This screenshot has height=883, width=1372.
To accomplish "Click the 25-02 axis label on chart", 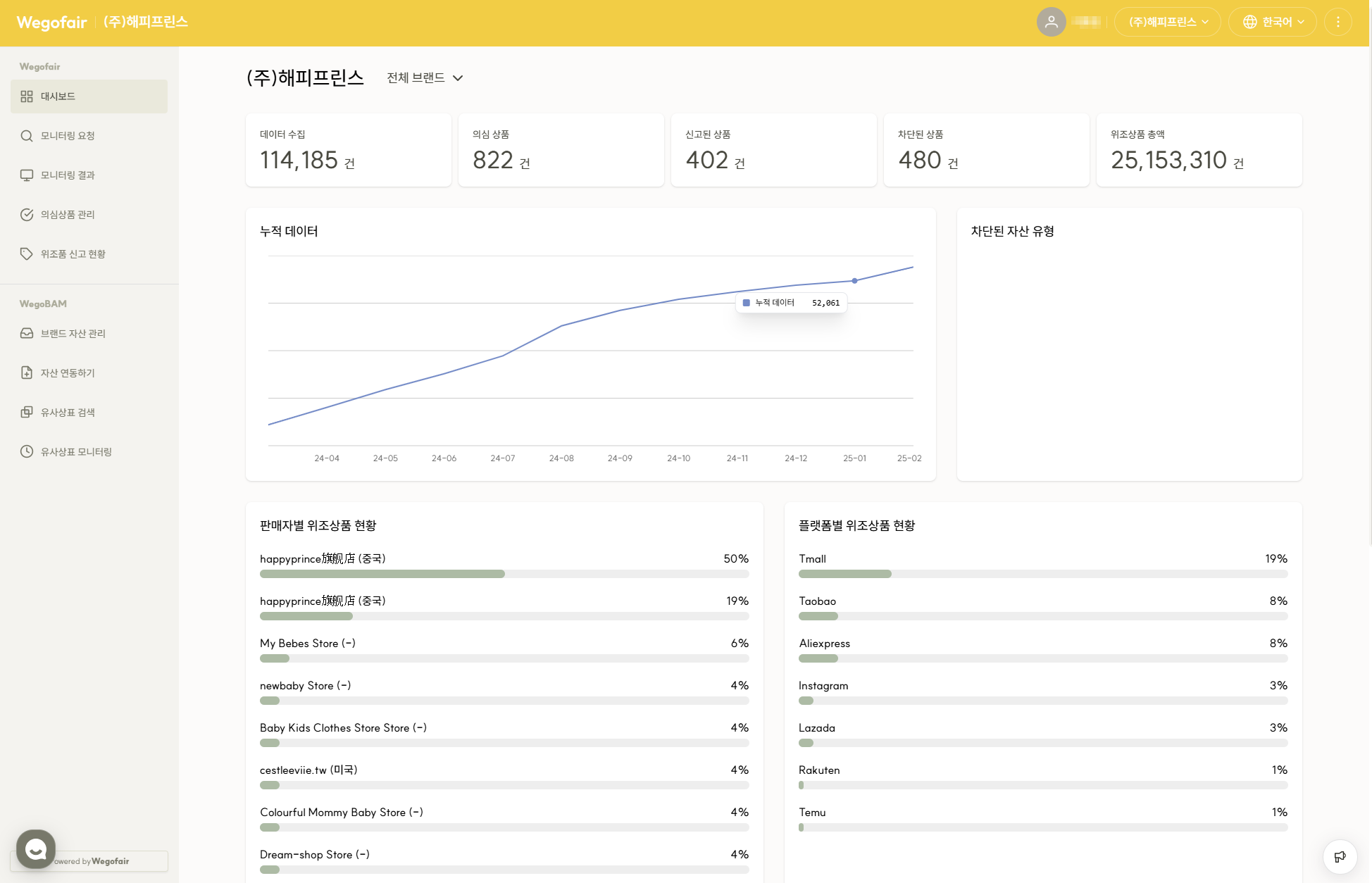I will point(909,458).
